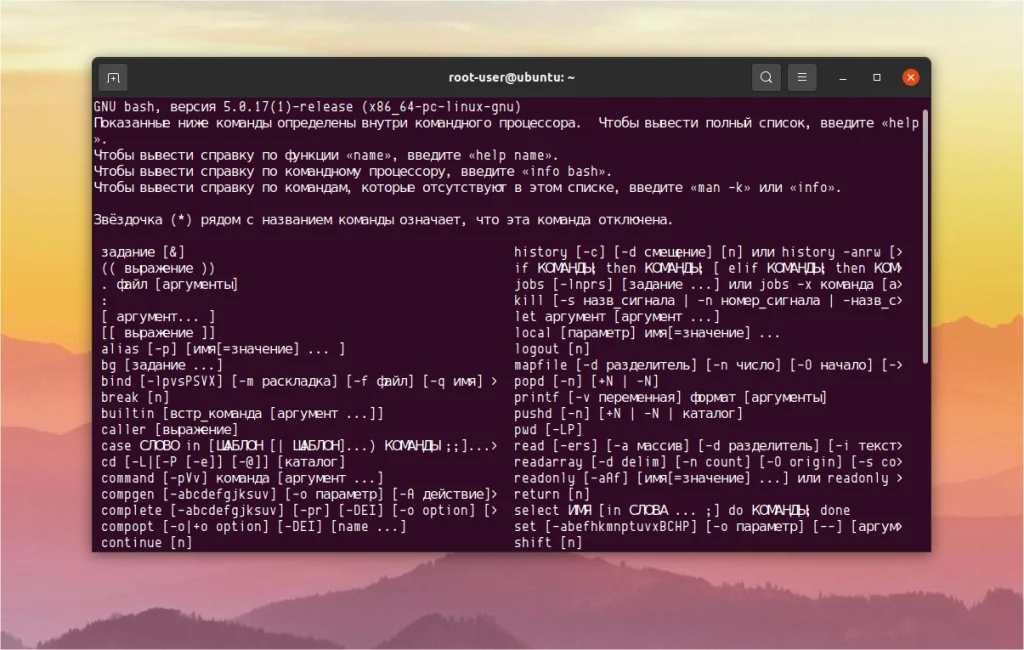Click the GNU bash version line
1024x650 pixels.
click(x=310, y=107)
